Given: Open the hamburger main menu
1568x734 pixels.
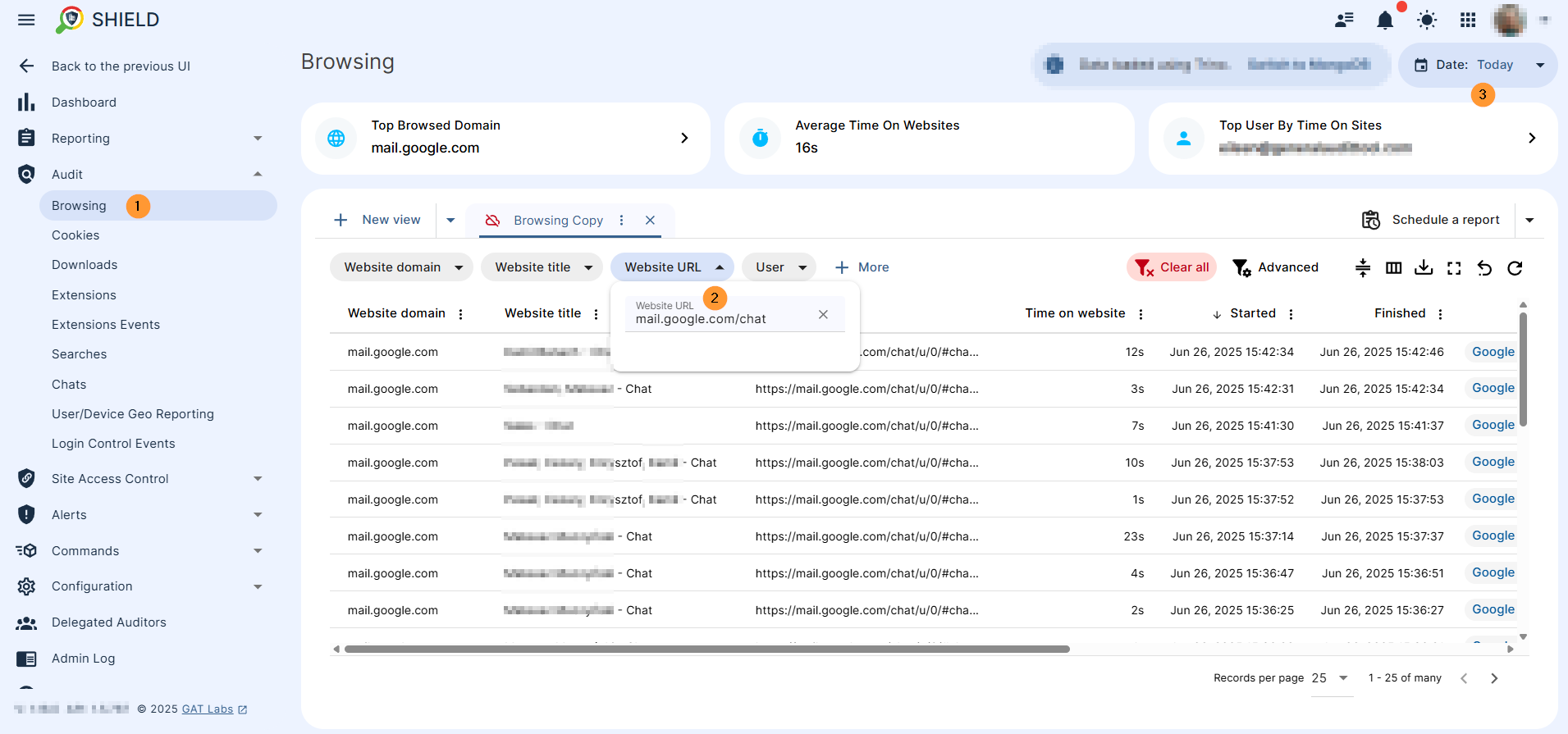Looking at the screenshot, I should [26, 20].
